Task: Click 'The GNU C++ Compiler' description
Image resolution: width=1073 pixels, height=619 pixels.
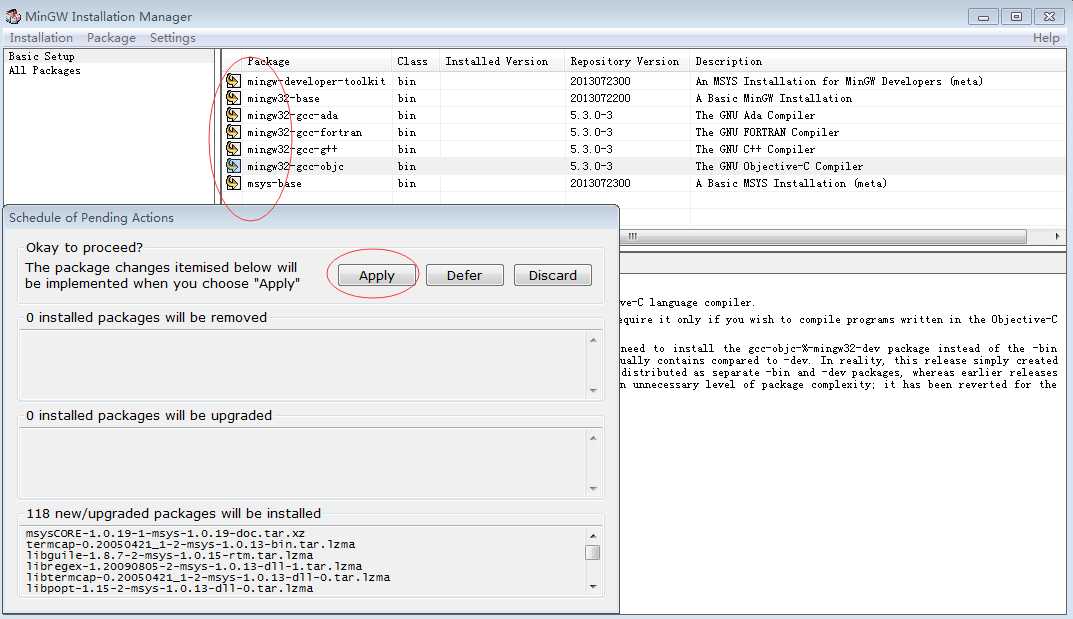Action: [755, 149]
